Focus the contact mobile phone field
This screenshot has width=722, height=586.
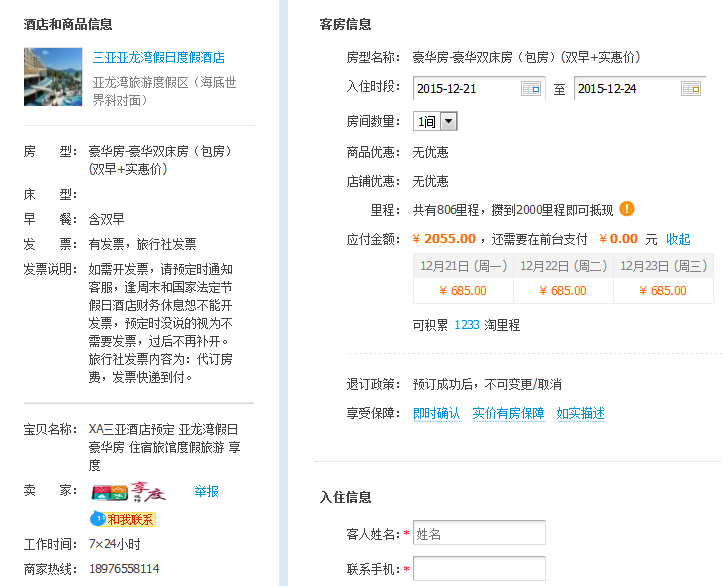click(479, 569)
